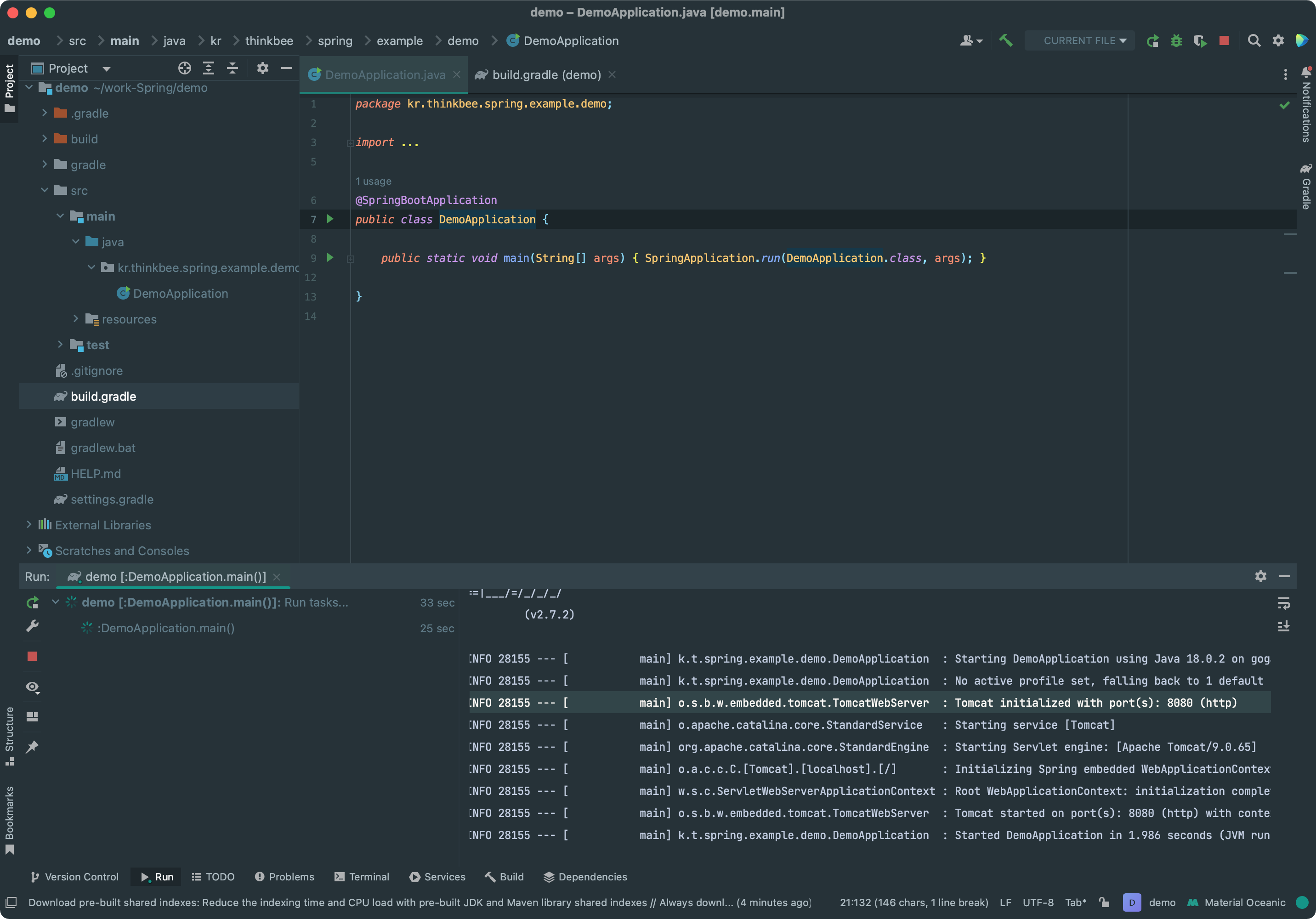Unfold the import statements on line 3
1316x919 pixels.
[350, 143]
